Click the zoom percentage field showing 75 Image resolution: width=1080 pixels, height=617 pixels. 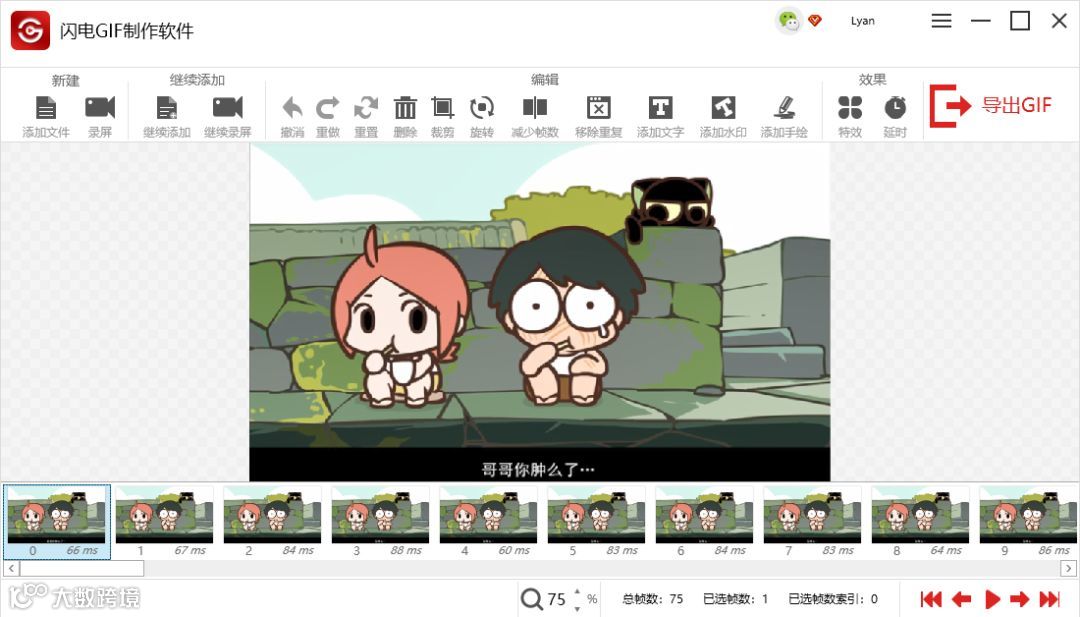point(557,599)
